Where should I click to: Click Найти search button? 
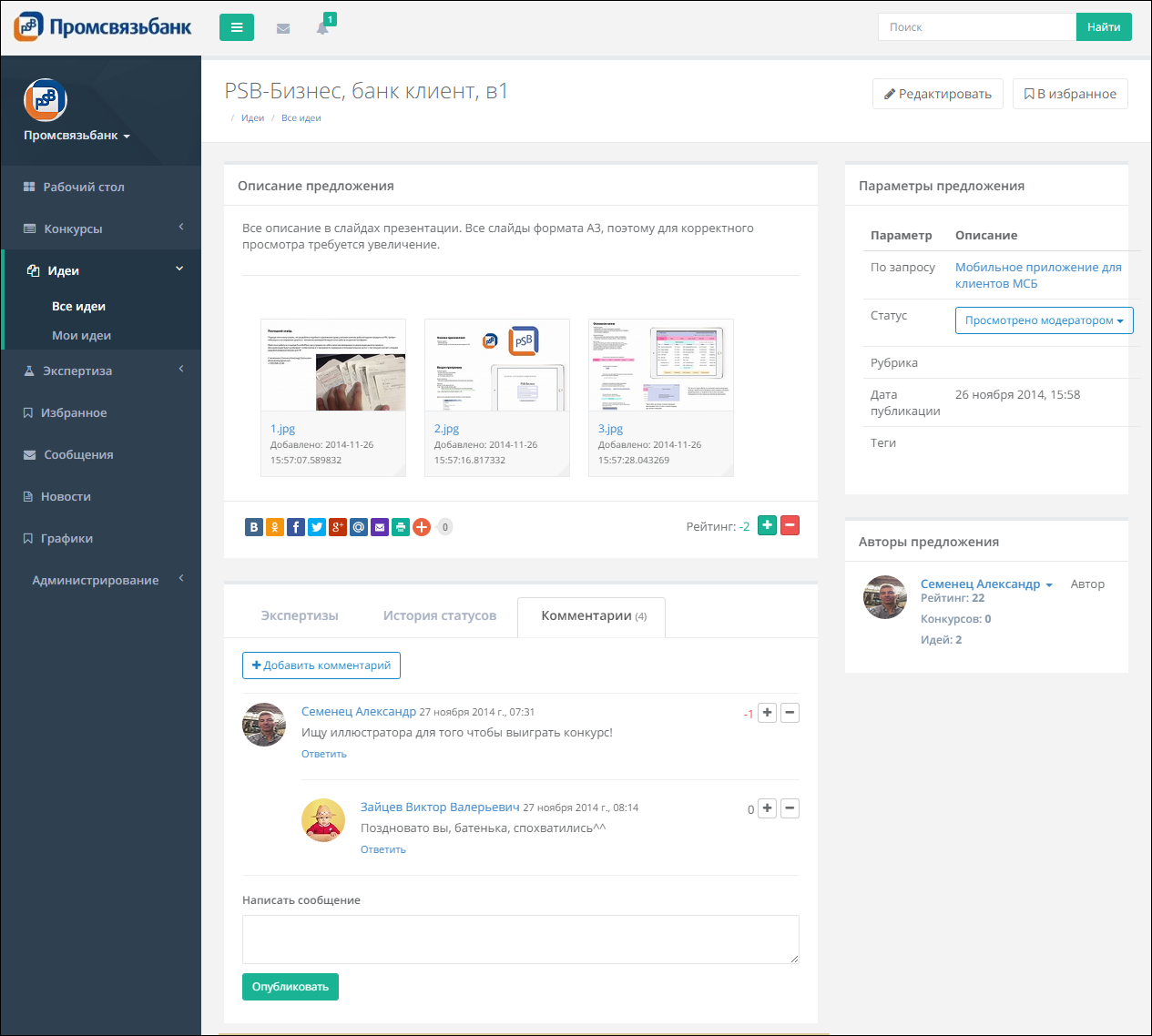pos(1104,27)
